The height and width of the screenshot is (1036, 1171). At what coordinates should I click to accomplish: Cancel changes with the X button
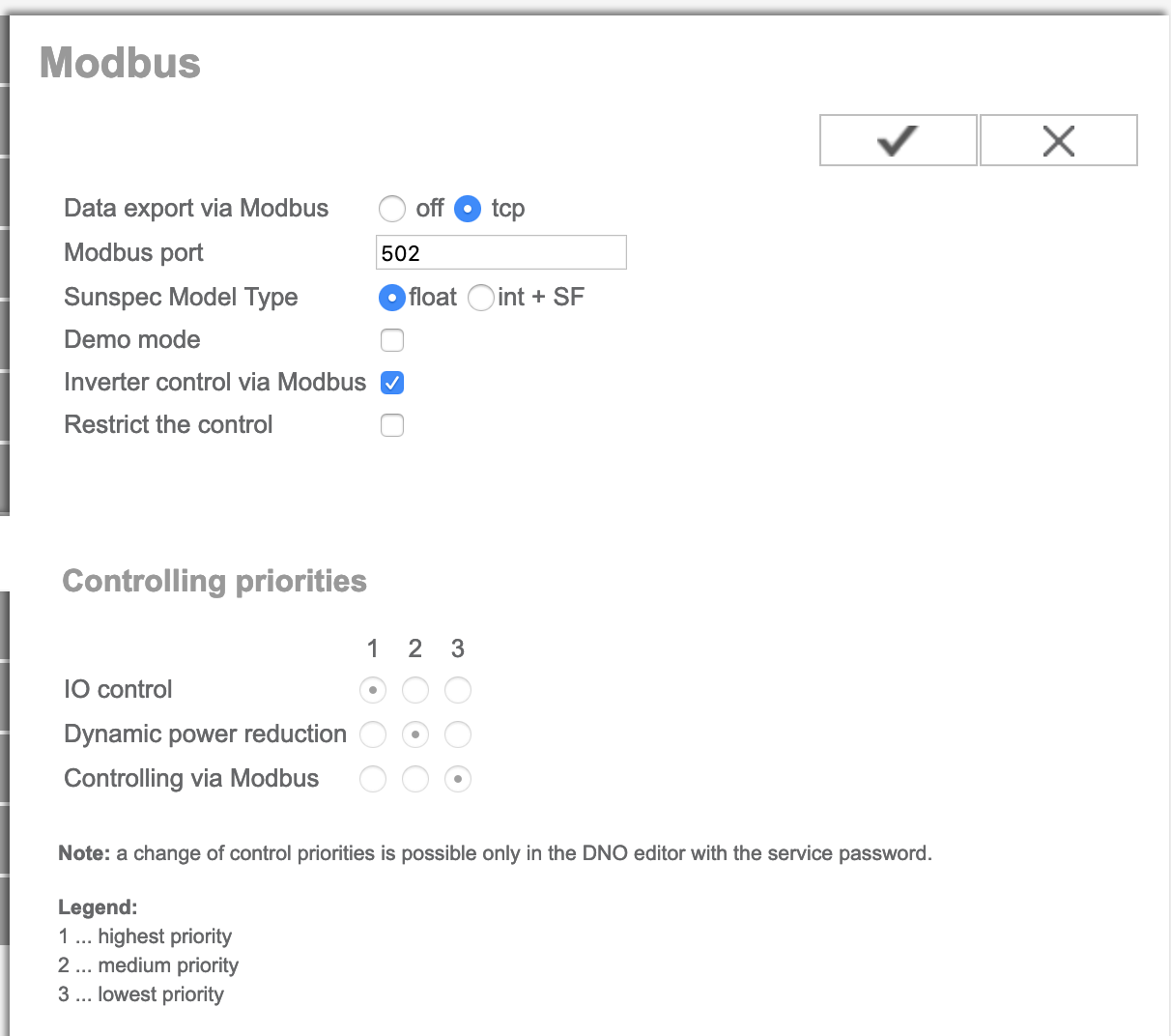coord(1058,141)
